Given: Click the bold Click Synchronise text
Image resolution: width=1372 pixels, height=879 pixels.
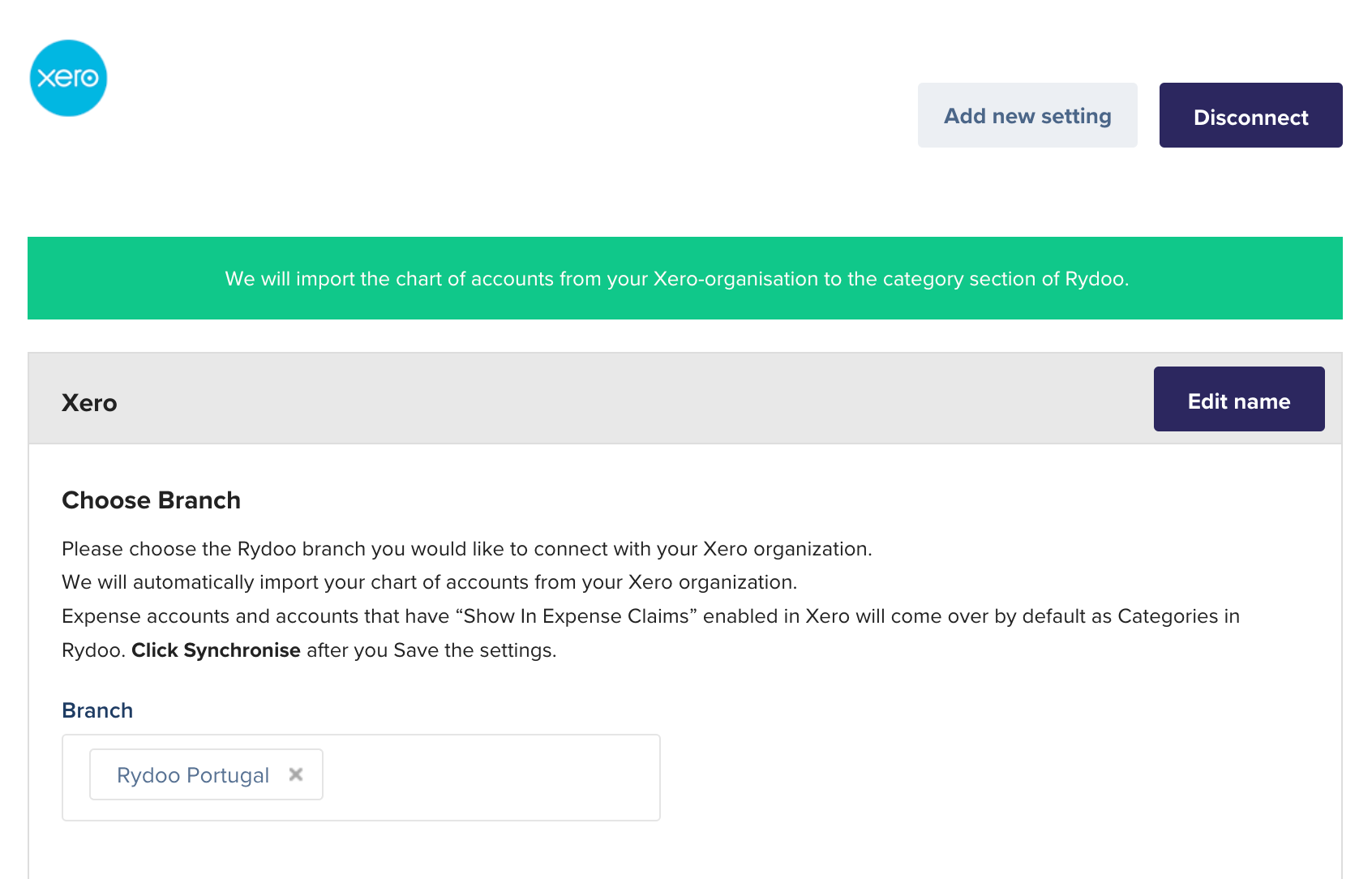Looking at the screenshot, I should [x=216, y=650].
